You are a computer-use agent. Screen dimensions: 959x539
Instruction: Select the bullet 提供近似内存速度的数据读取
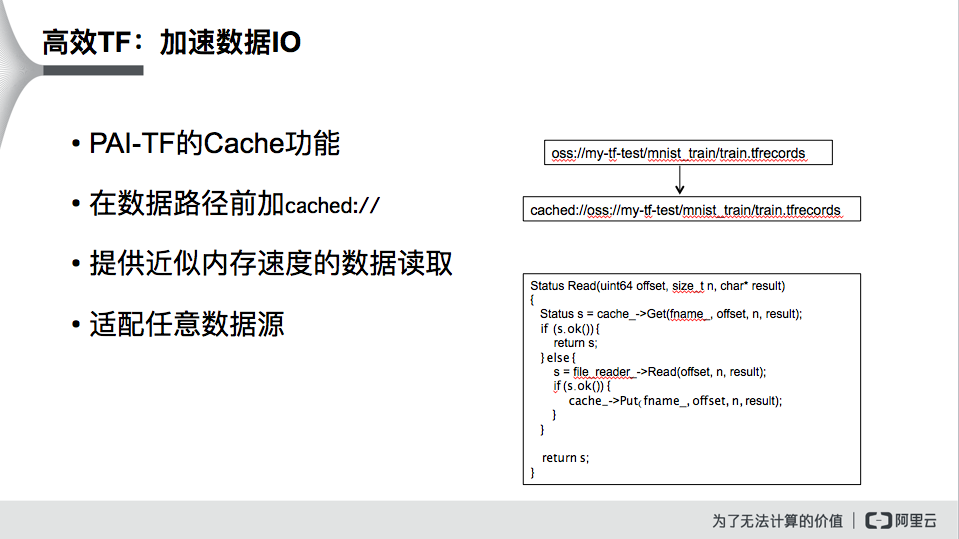(x=271, y=263)
